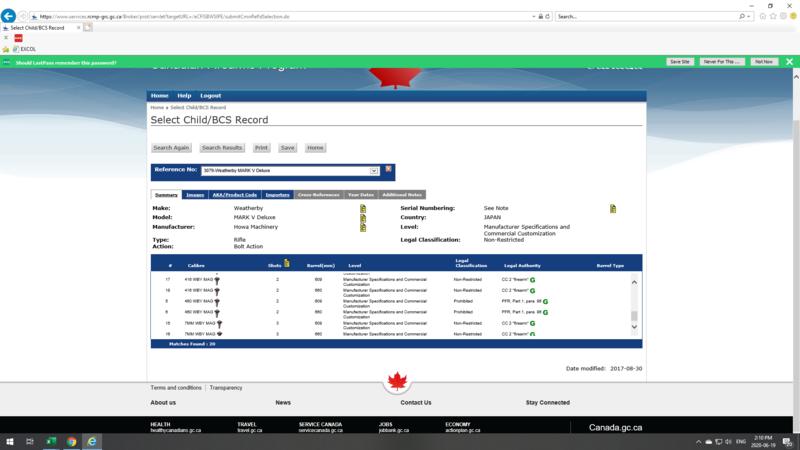
Task: Click green G icon on 7MM WBY MAG 609 row
Action: [x=532, y=323]
